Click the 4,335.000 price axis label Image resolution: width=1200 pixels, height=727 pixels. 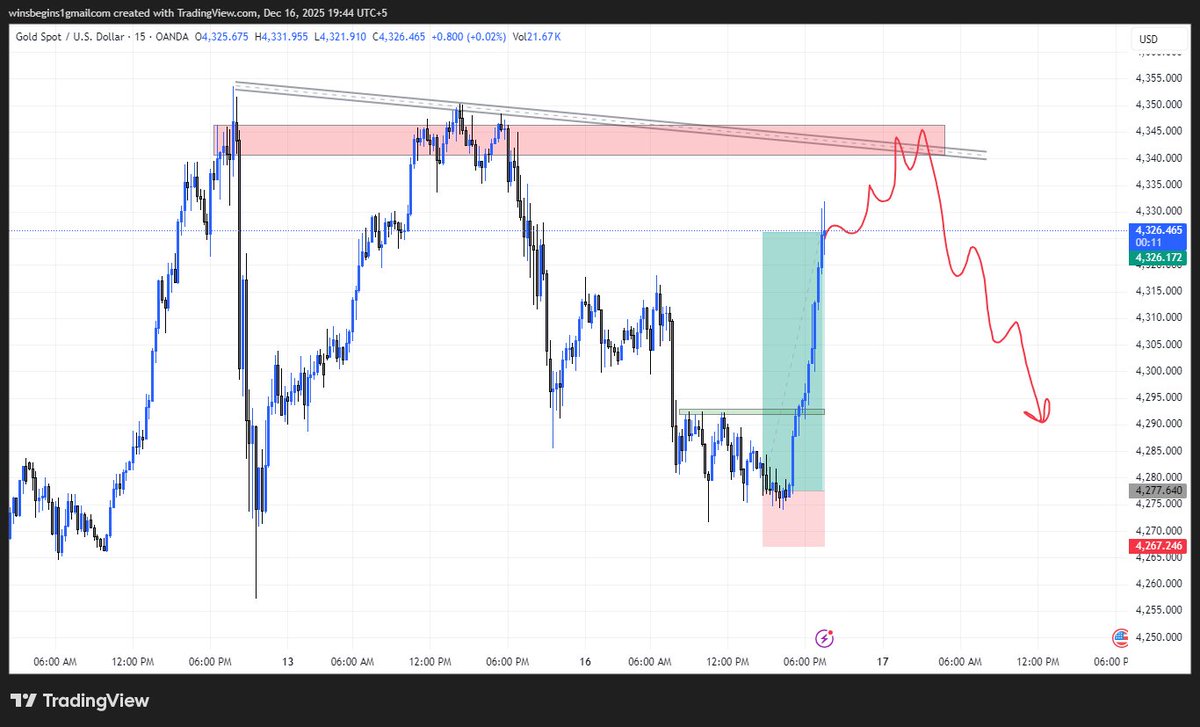click(1160, 185)
